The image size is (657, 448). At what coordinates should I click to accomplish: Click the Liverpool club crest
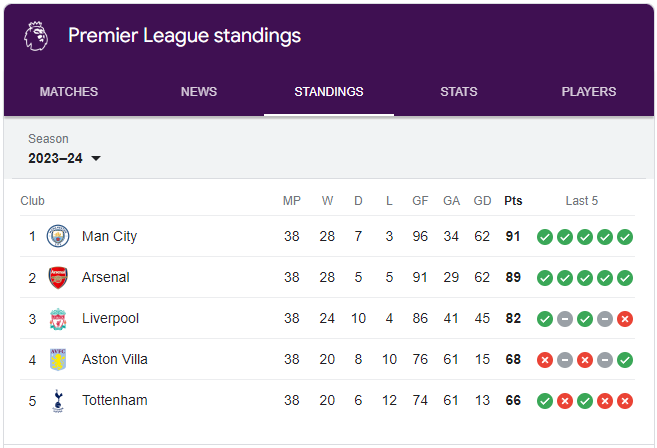pyautogui.click(x=58, y=319)
